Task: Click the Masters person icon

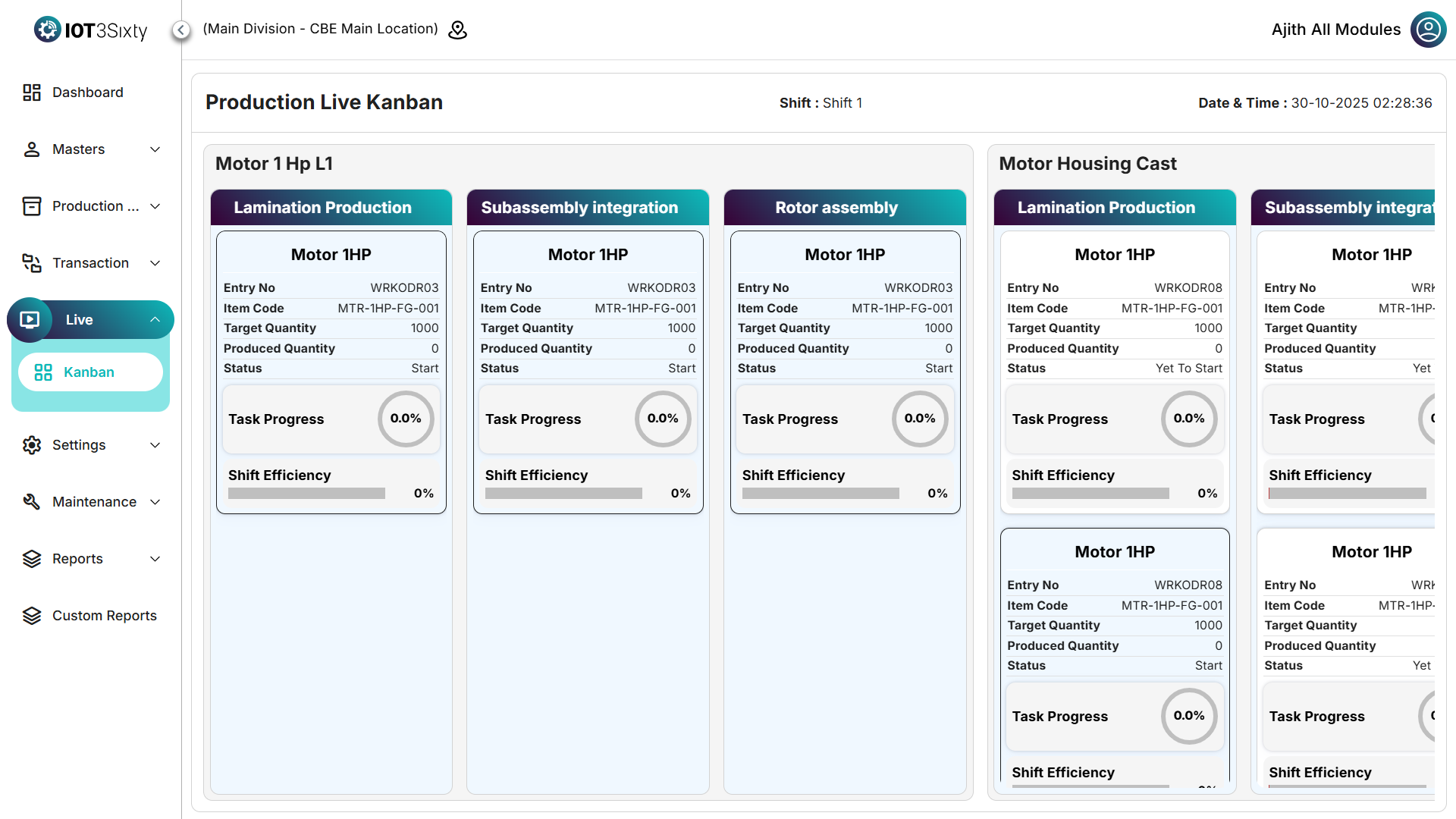Action: coord(31,149)
